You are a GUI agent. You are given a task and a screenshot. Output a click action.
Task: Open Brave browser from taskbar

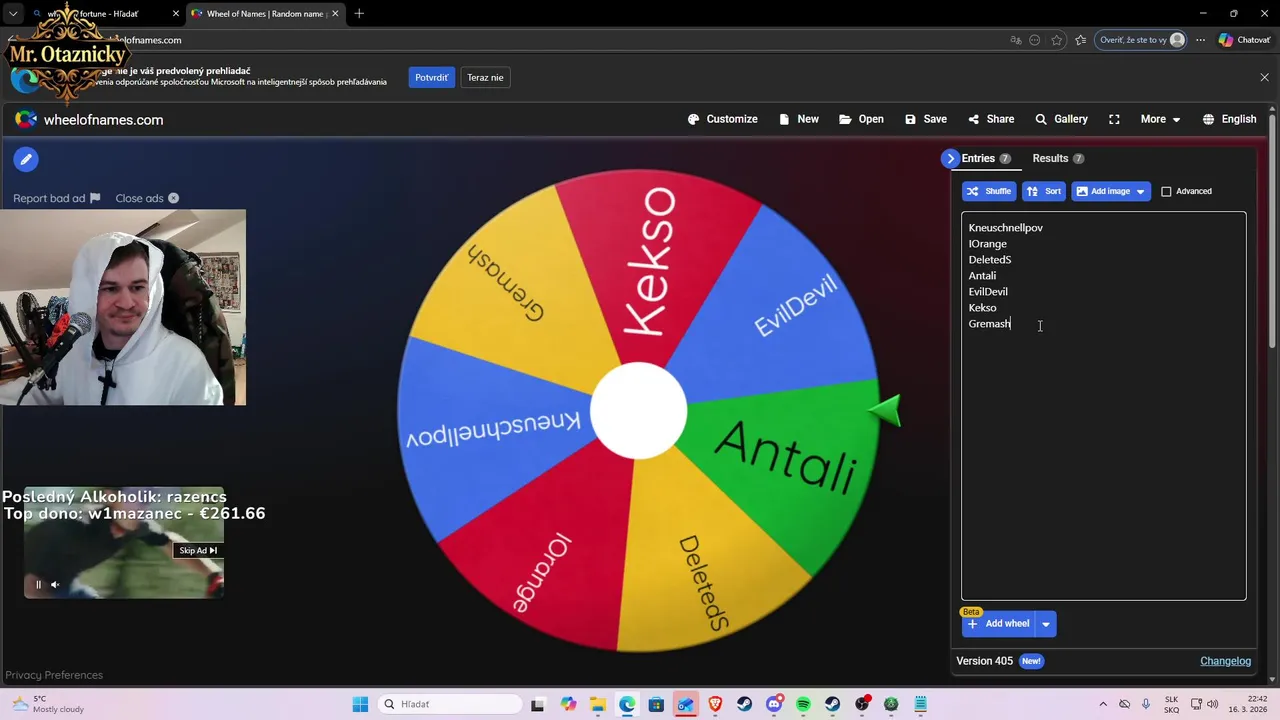coord(715,704)
